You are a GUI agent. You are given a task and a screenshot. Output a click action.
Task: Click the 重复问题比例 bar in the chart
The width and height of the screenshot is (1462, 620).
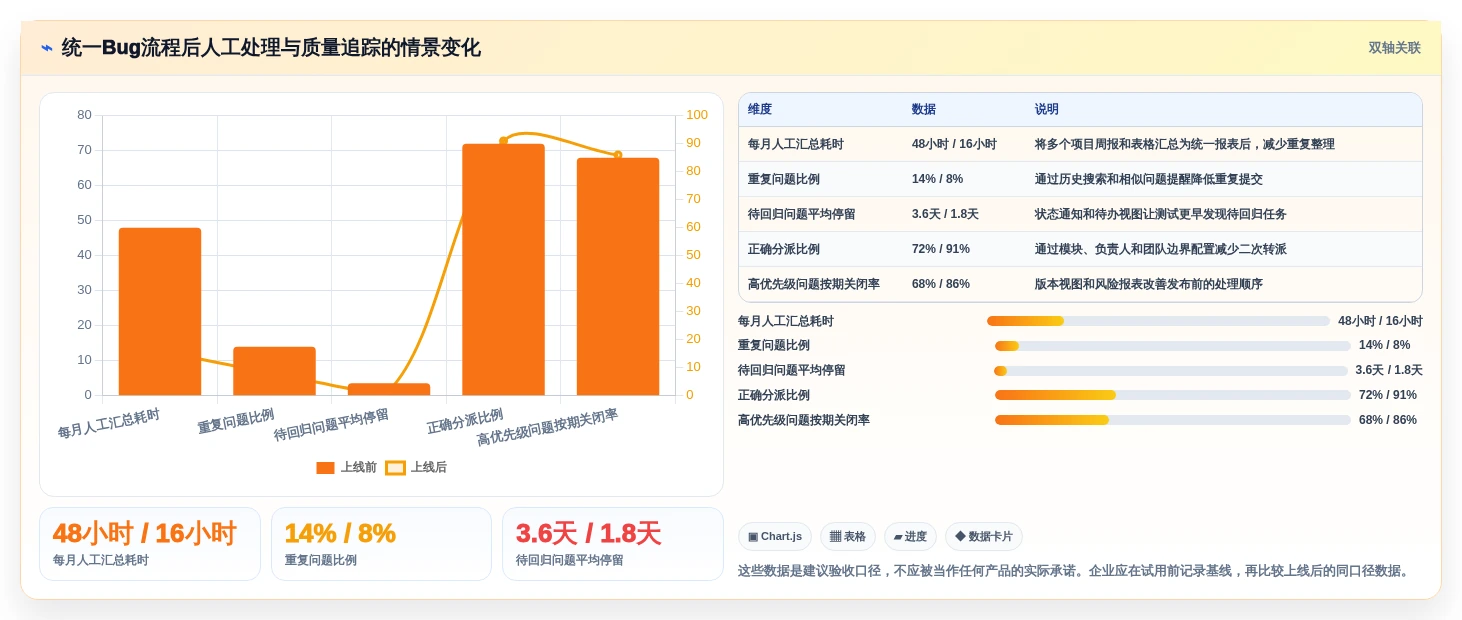point(274,371)
